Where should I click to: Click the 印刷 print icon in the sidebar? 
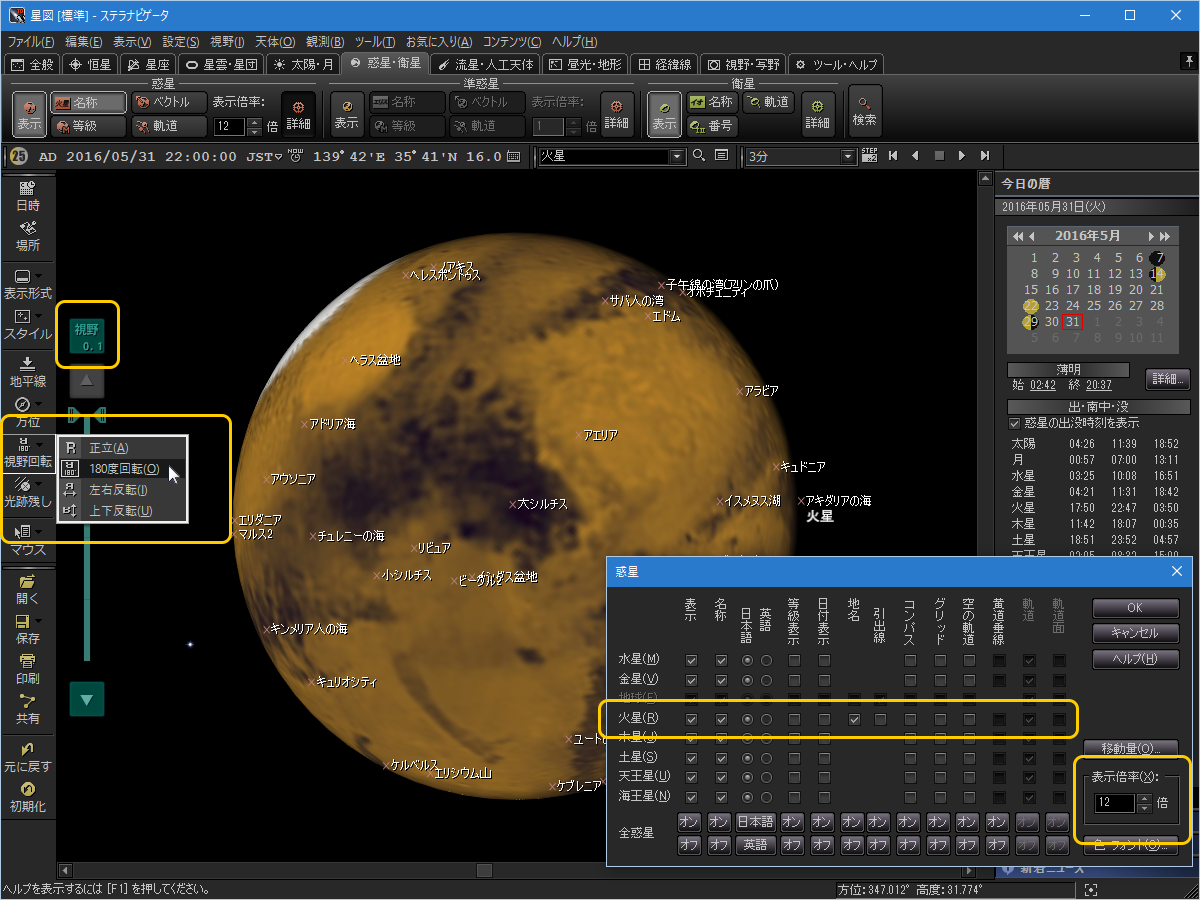[27, 667]
